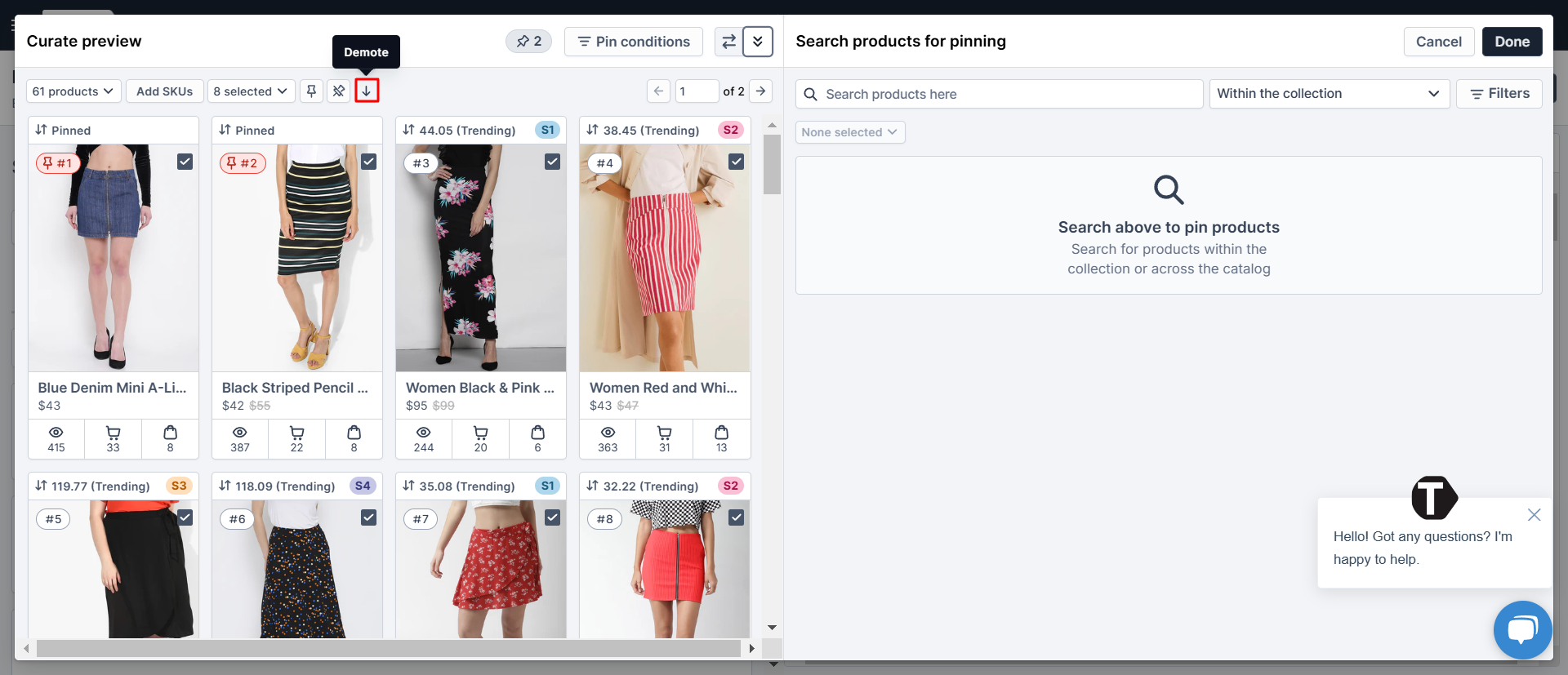The width and height of the screenshot is (1568, 675).
Task: Click the sort arrows on 118.09 (Trending) card
Action: [225, 486]
